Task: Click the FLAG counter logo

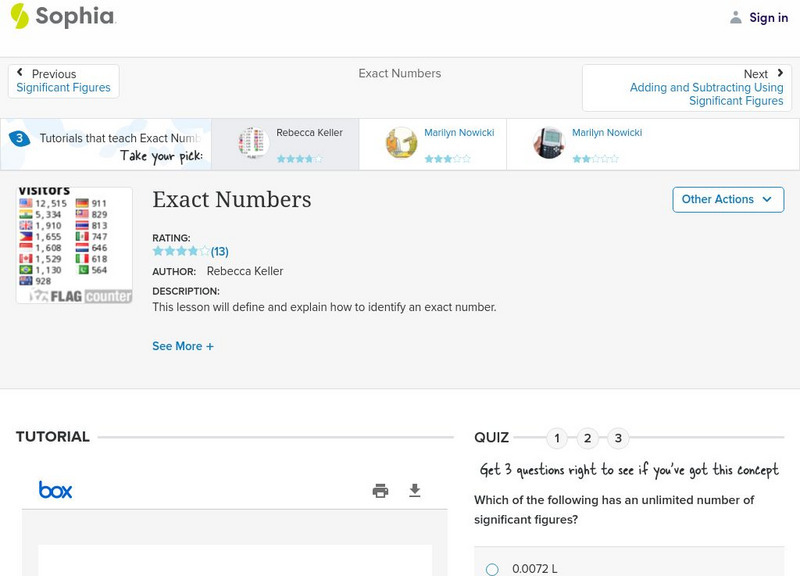Action: (81, 296)
